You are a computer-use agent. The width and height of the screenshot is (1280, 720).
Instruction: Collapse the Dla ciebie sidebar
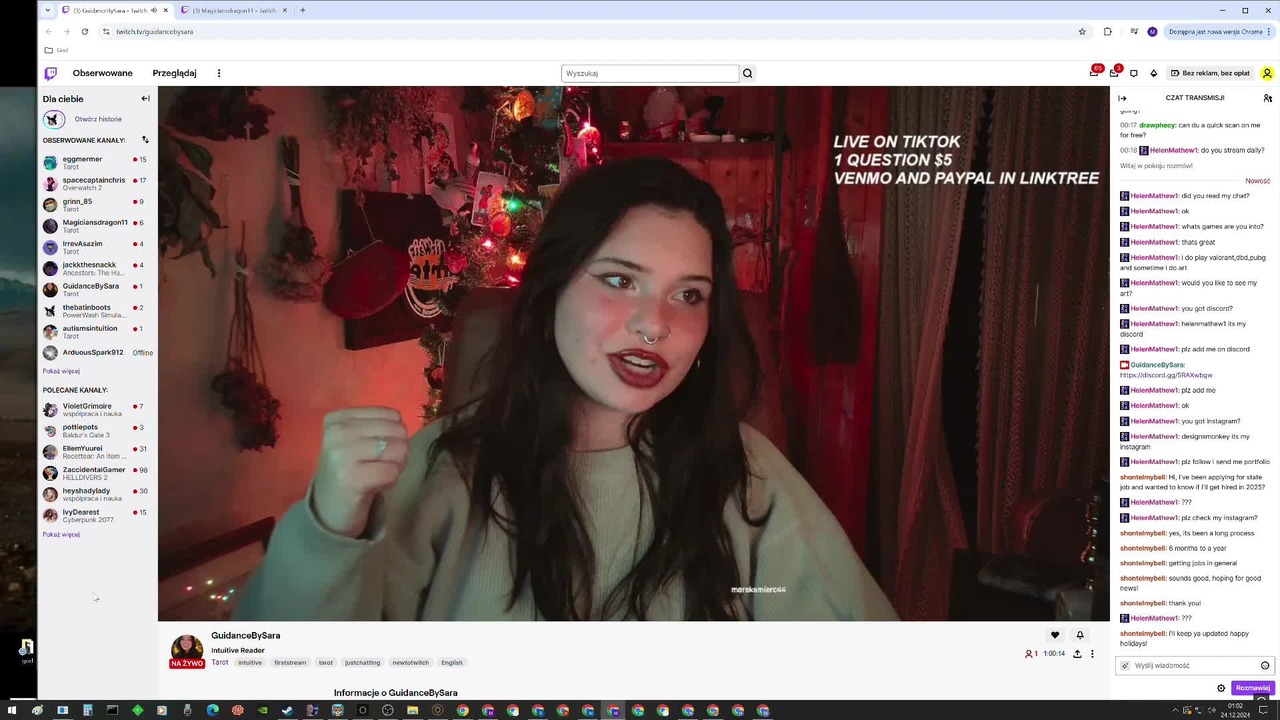[x=145, y=98]
